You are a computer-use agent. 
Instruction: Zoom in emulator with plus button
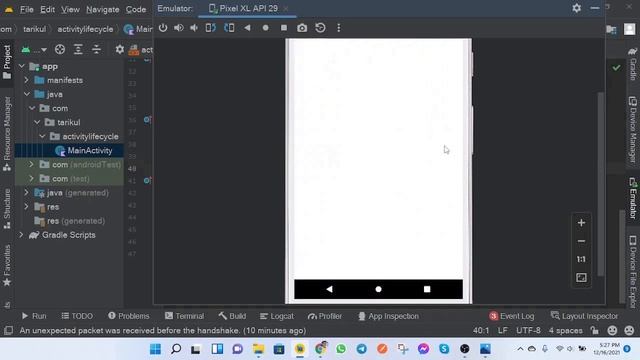click(582, 223)
